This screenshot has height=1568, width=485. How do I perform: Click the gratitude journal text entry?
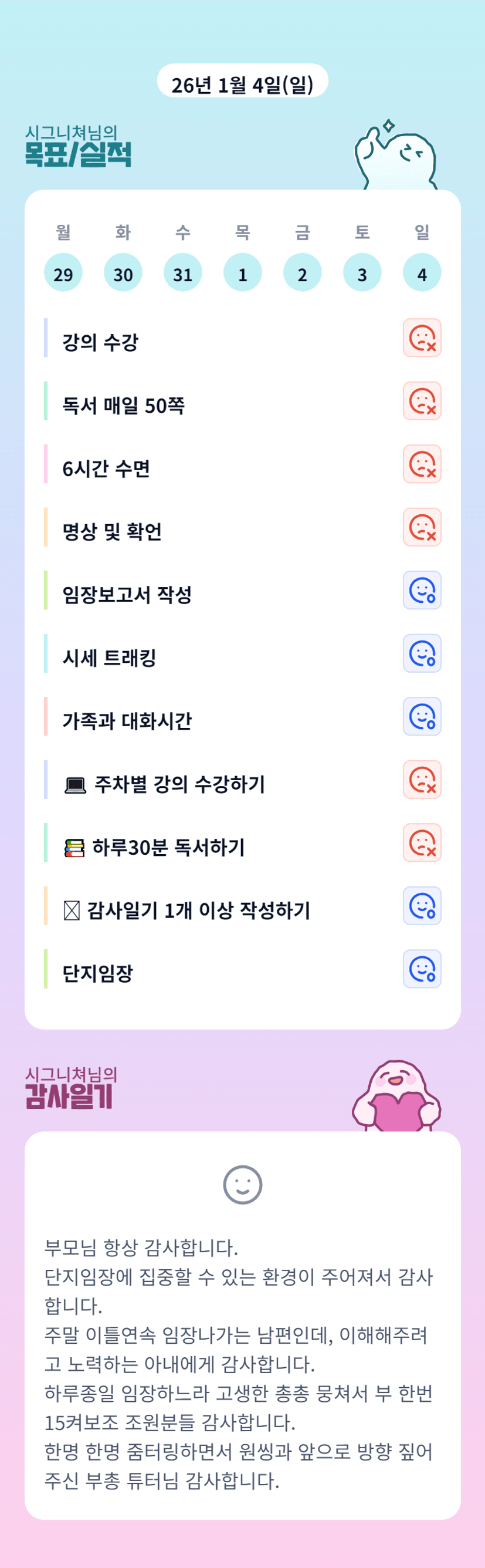coord(238,1363)
